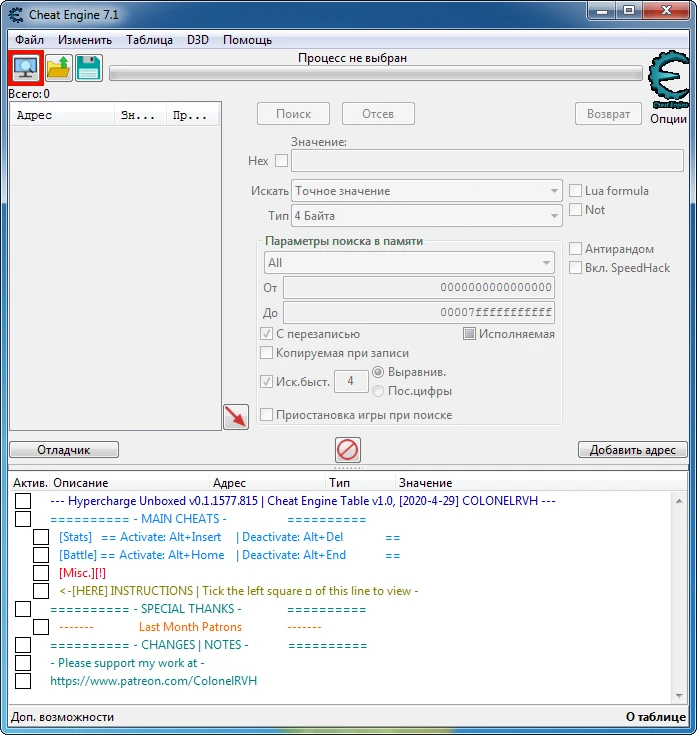Toggle the Исполняемая checkbox
697x735 pixels.
click(x=469, y=334)
